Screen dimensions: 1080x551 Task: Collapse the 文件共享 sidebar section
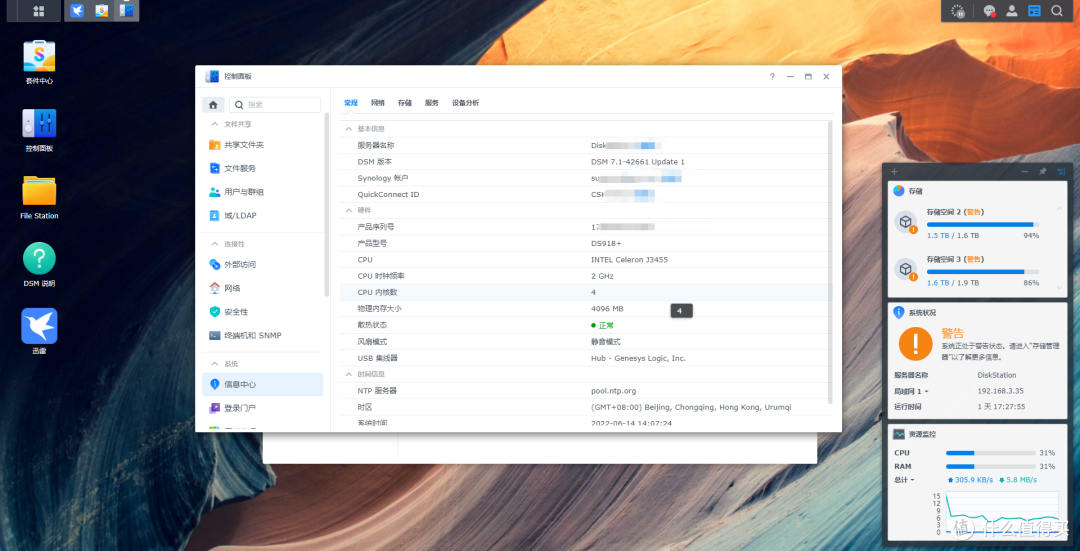tap(214, 124)
